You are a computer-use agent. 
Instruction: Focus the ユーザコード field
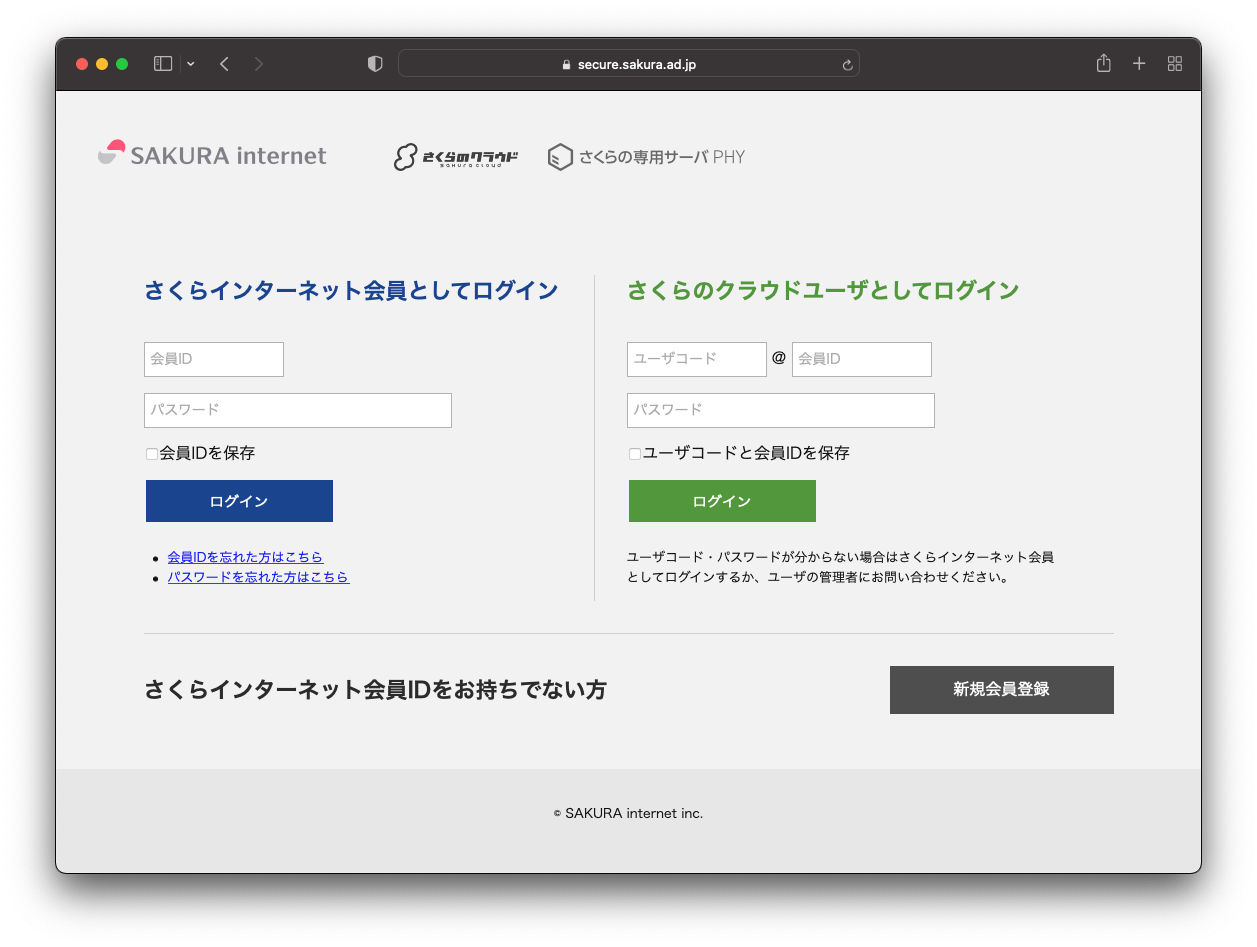pyautogui.click(x=697, y=359)
